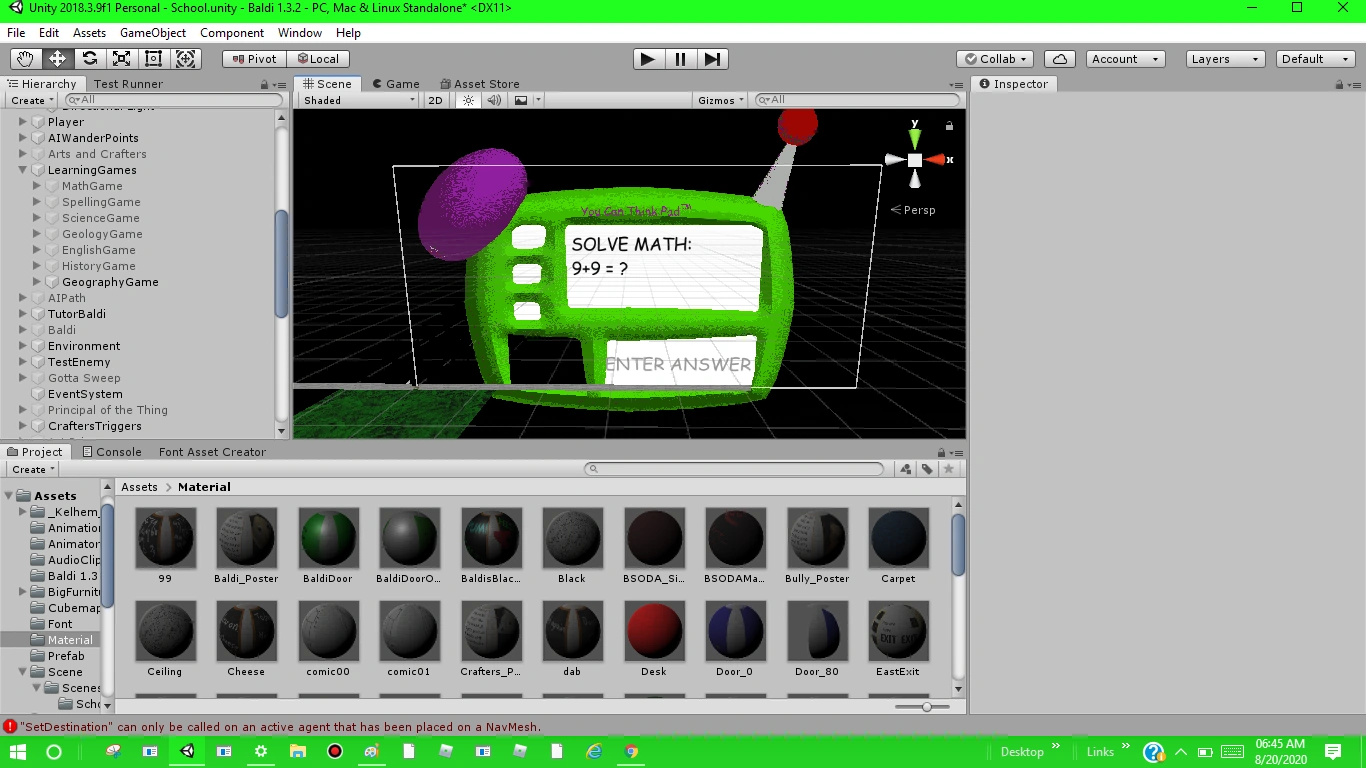Toggle 2D mode in the Scene view
Image resolution: width=1366 pixels, height=768 pixels.
(x=435, y=100)
